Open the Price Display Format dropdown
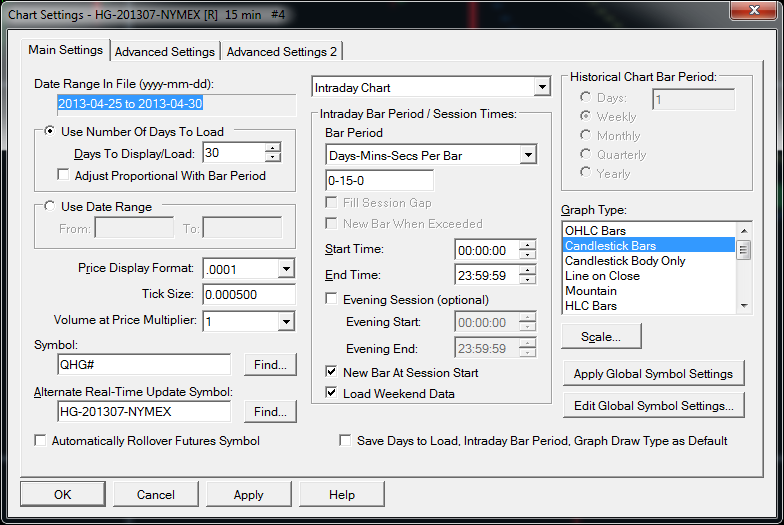784x525 pixels. 286,269
